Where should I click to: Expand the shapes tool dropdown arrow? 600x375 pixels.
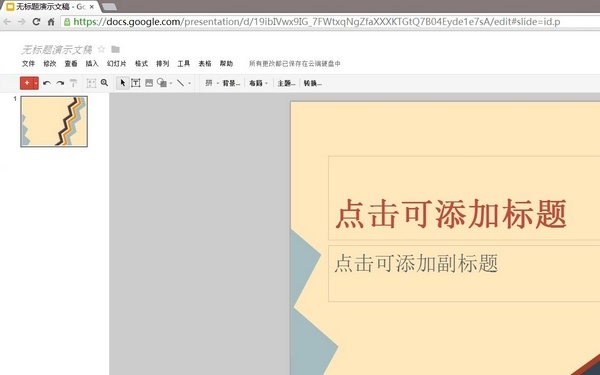tap(171, 83)
